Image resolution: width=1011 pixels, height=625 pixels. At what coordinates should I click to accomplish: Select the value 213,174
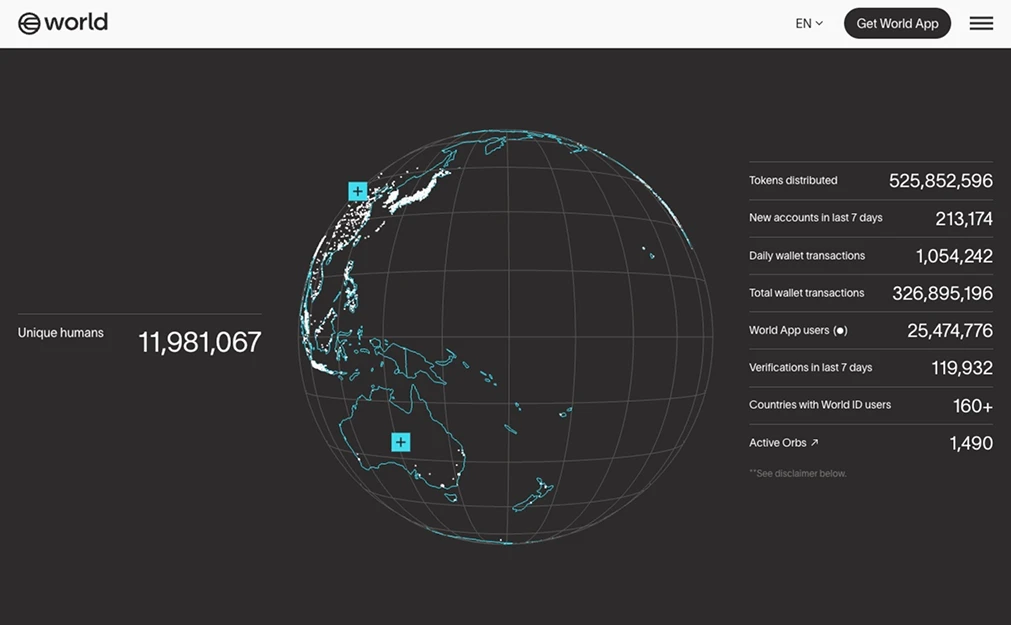(964, 219)
